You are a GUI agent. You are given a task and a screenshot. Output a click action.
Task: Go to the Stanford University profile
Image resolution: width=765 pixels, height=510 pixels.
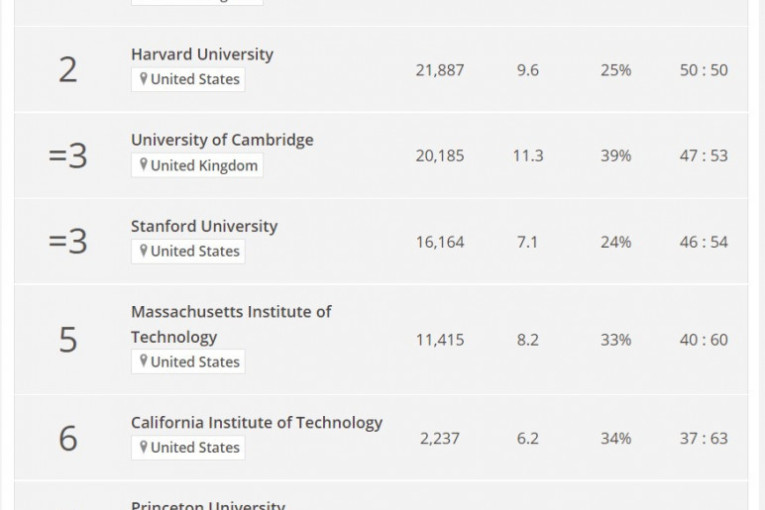(x=204, y=226)
